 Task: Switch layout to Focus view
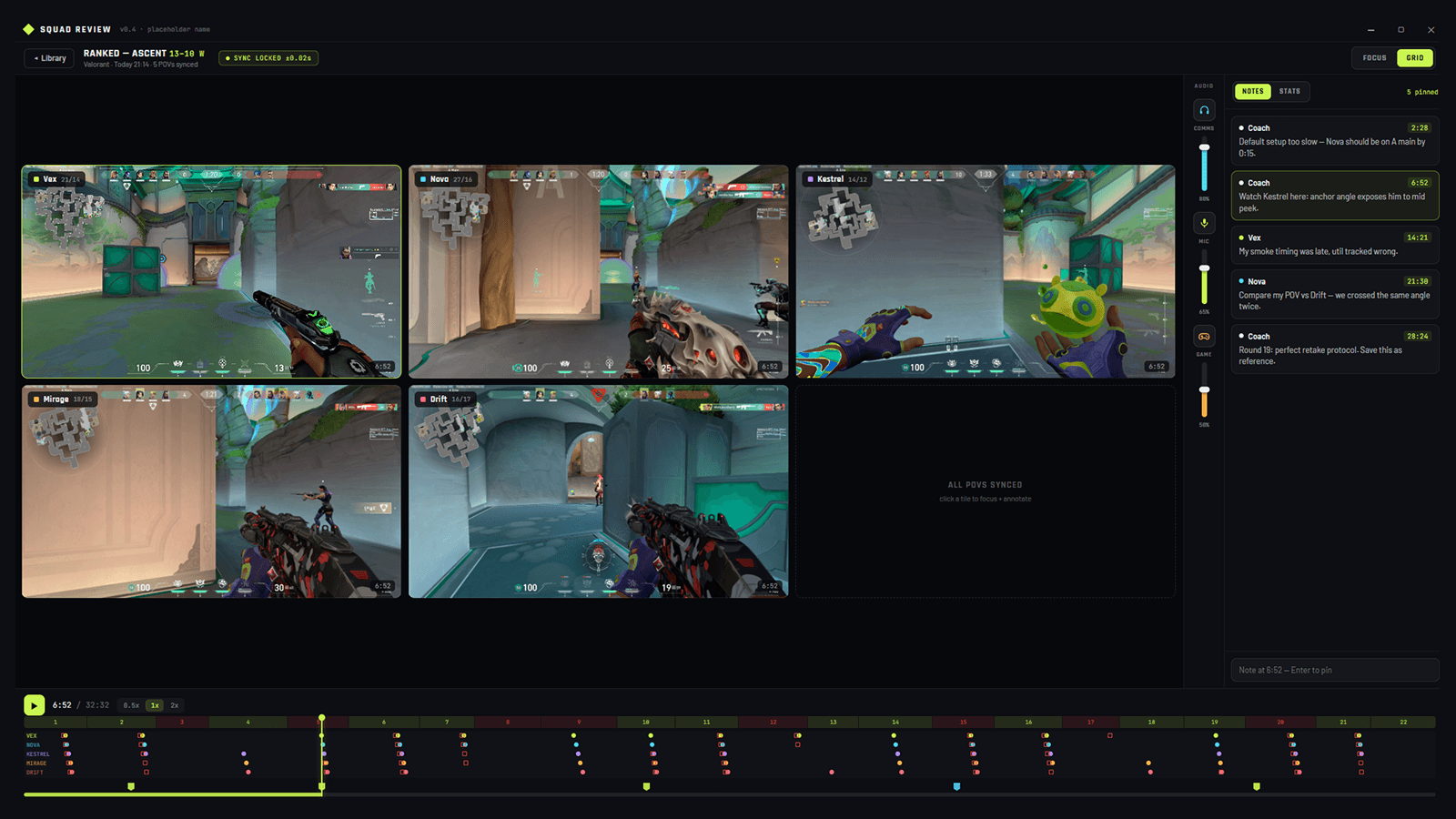[x=1374, y=58]
